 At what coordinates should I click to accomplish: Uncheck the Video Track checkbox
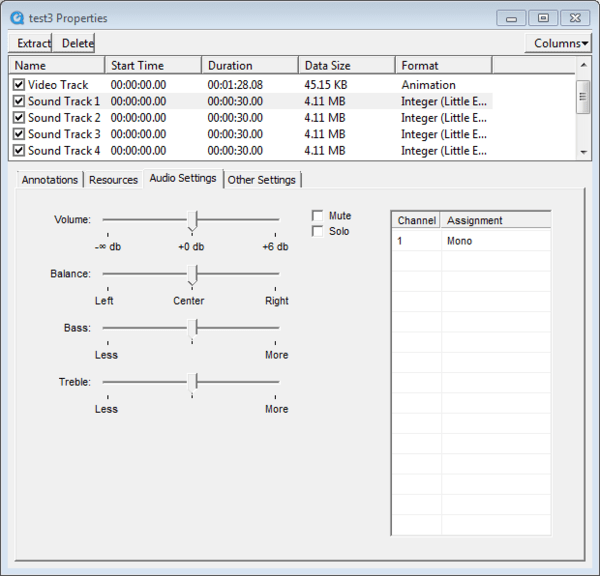point(19,85)
